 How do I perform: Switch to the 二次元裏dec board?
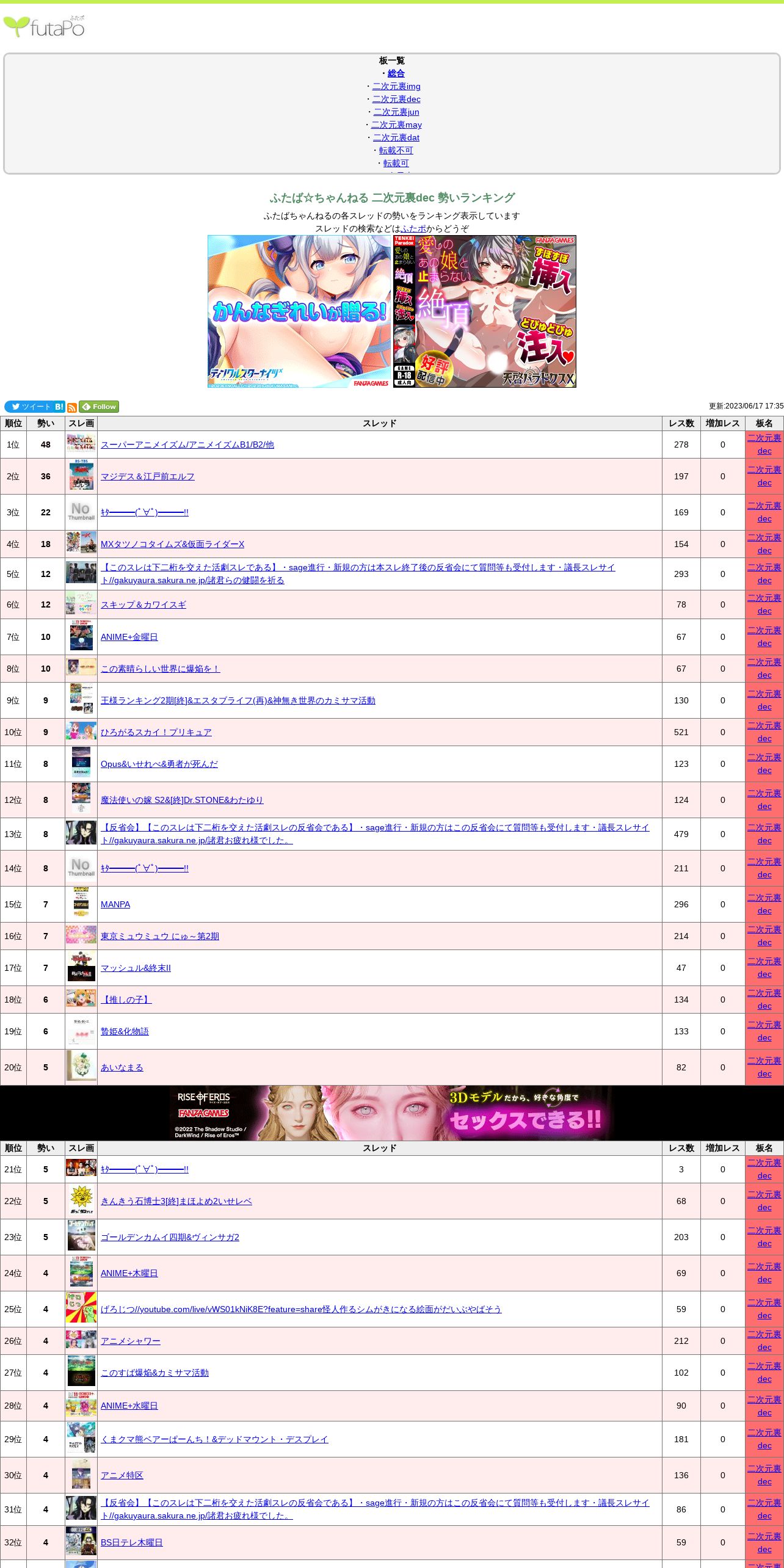tap(396, 99)
